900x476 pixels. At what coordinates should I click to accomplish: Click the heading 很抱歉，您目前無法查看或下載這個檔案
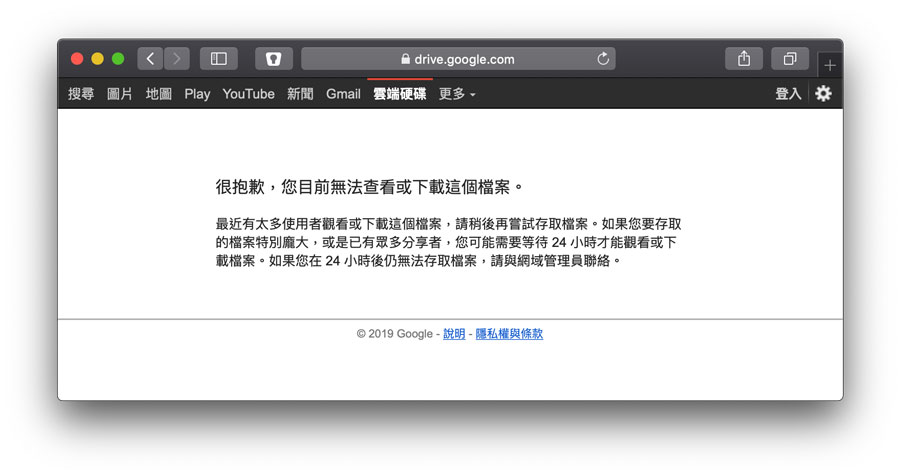click(368, 187)
